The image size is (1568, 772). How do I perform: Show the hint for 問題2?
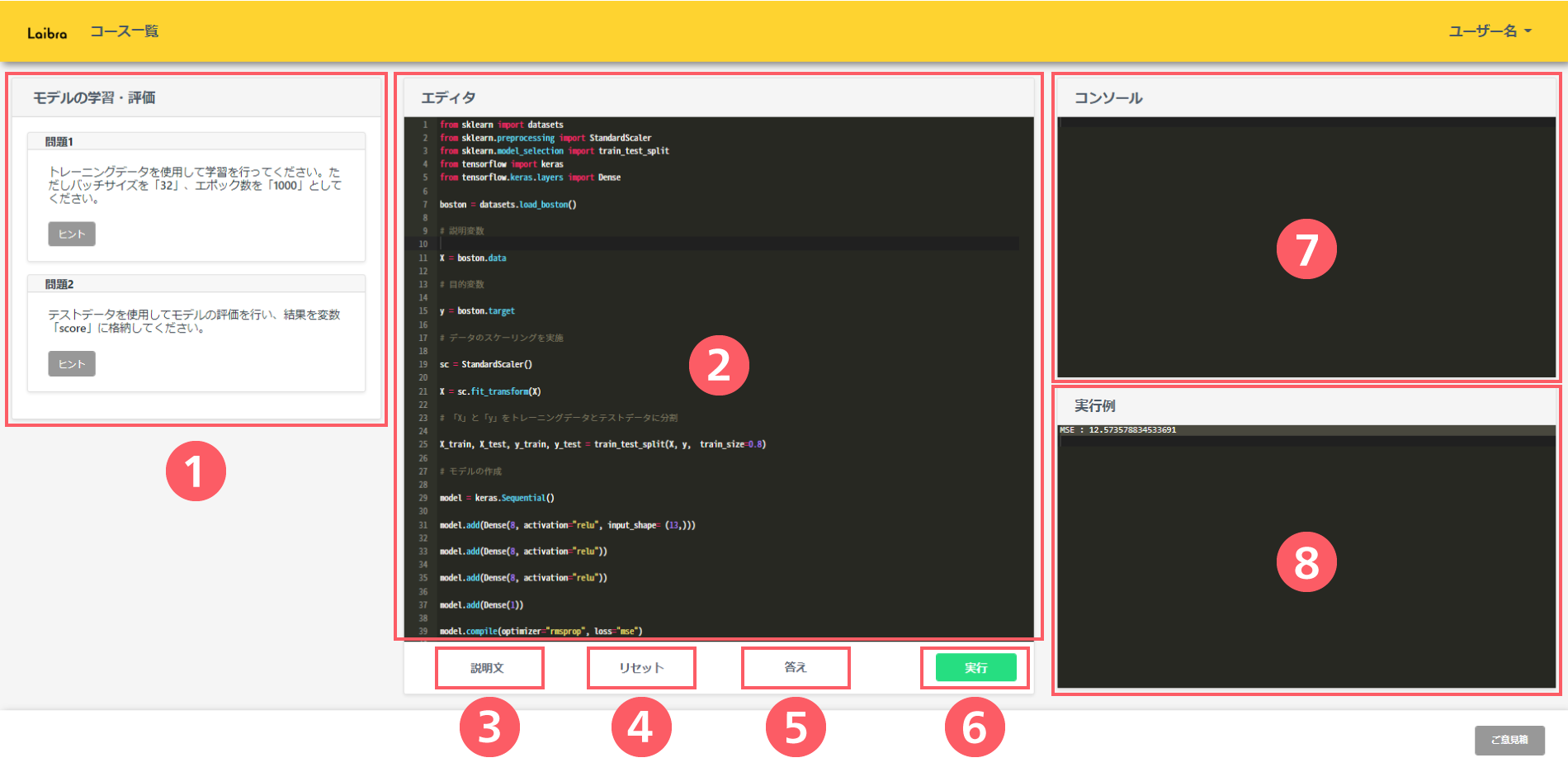pyautogui.click(x=72, y=364)
